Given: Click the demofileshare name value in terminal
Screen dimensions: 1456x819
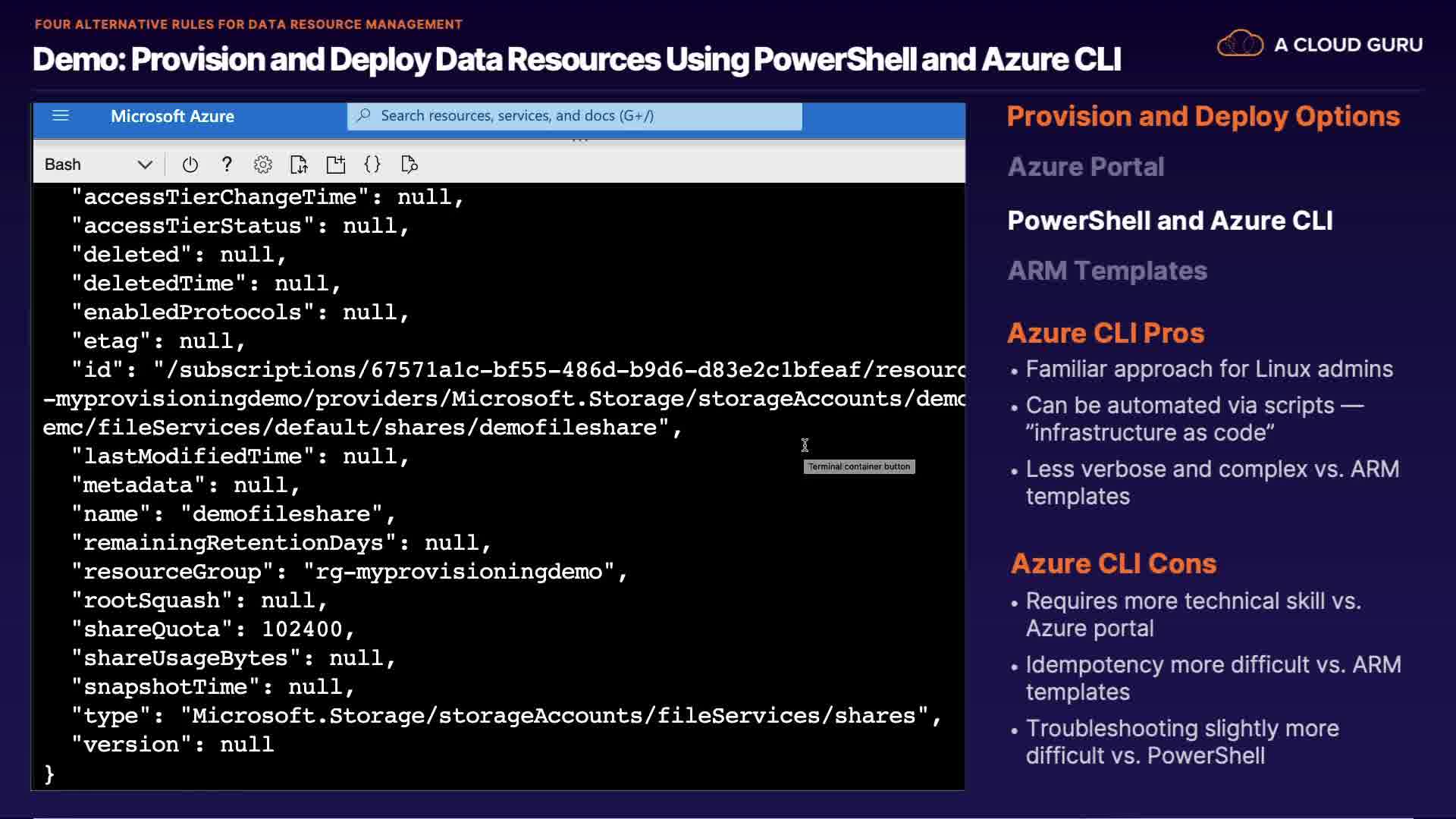Looking at the screenshot, I should click(281, 514).
